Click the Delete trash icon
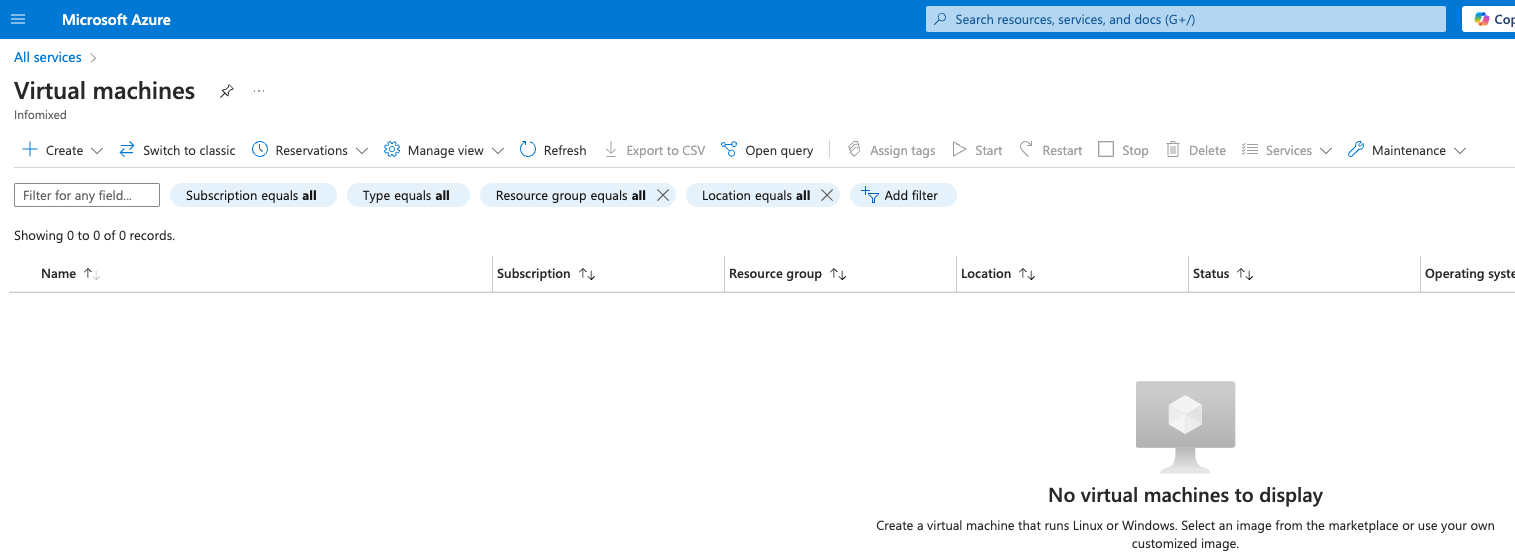This screenshot has height=560, width=1515. pos(1173,149)
